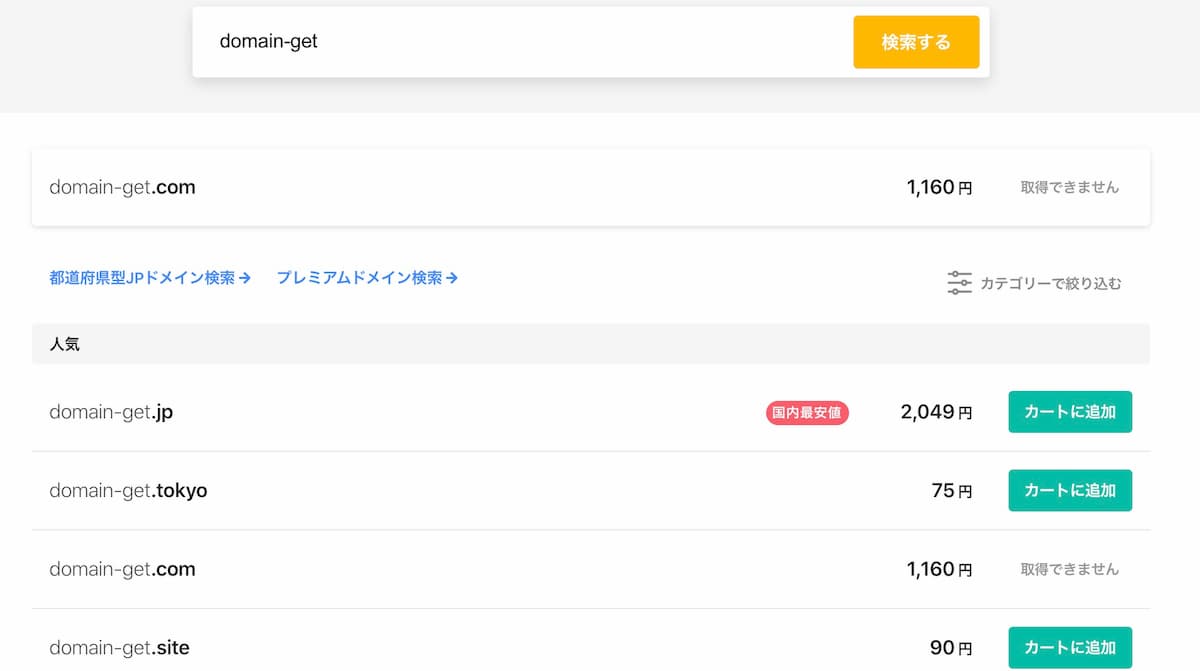The image size is (1200, 671).
Task: Add domain-get.jp to cart
Action: pos(1070,412)
